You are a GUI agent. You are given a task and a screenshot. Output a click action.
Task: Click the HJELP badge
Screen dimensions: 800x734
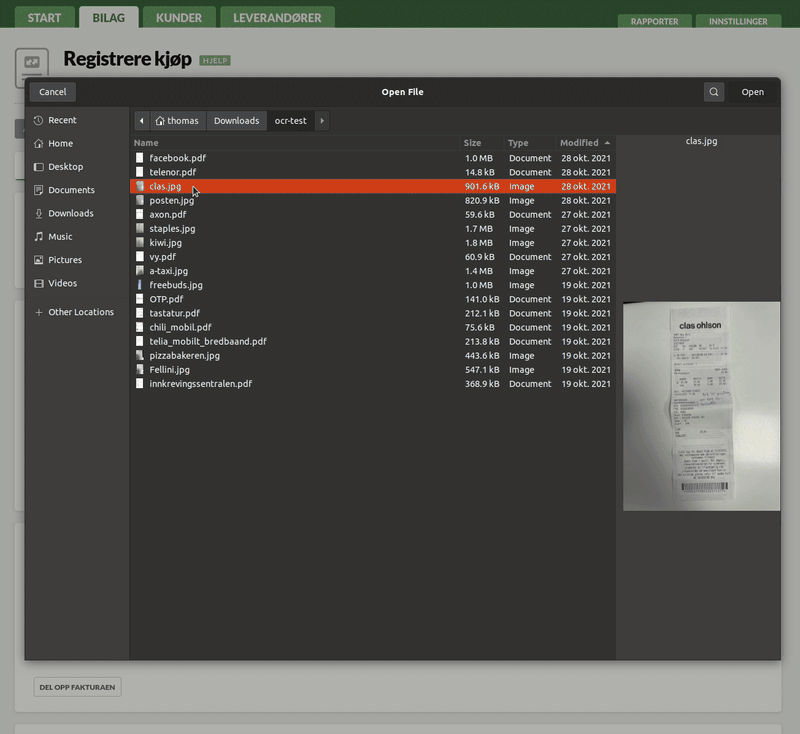click(215, 60)
